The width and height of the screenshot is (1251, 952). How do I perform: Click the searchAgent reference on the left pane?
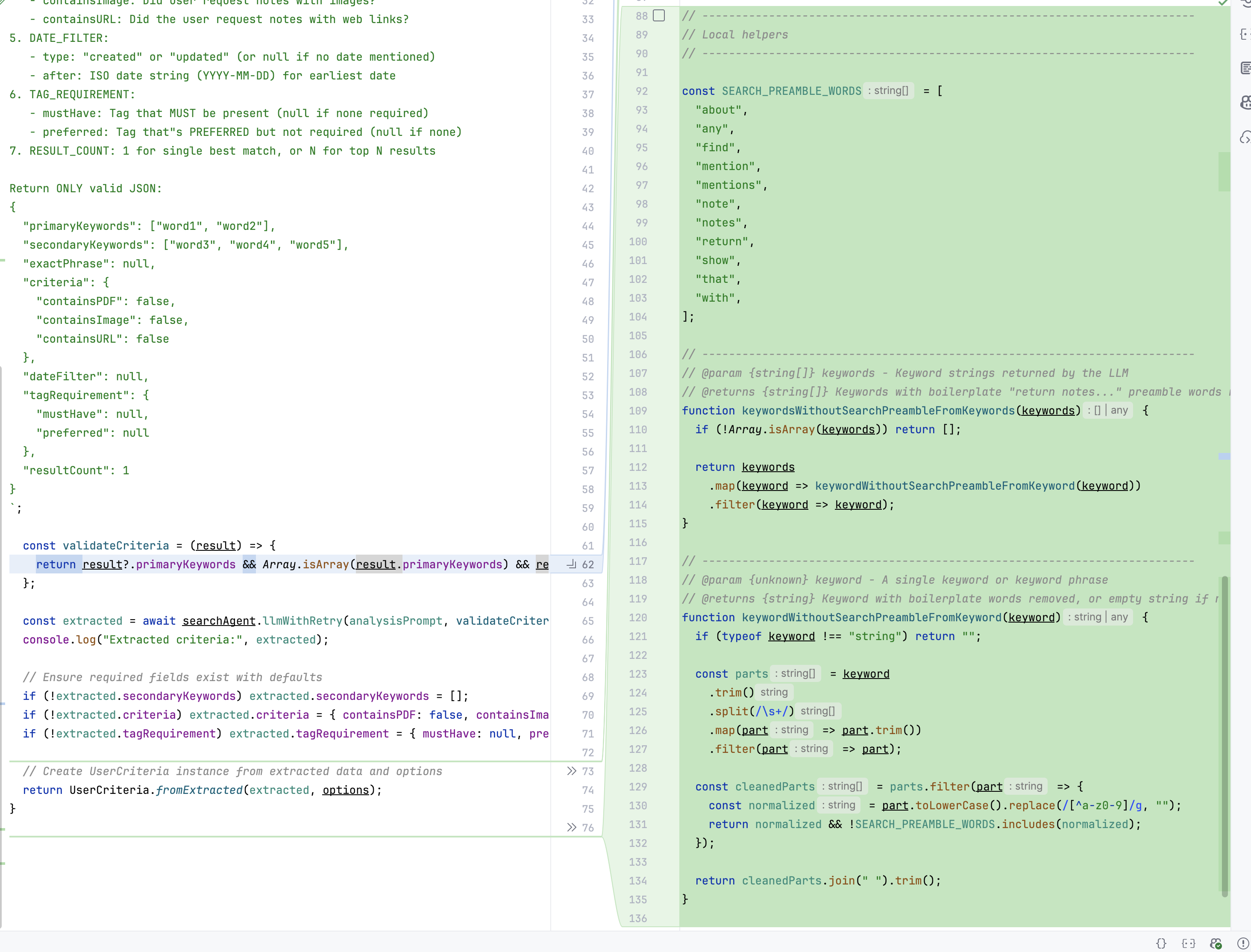click(x=219, y=621)
